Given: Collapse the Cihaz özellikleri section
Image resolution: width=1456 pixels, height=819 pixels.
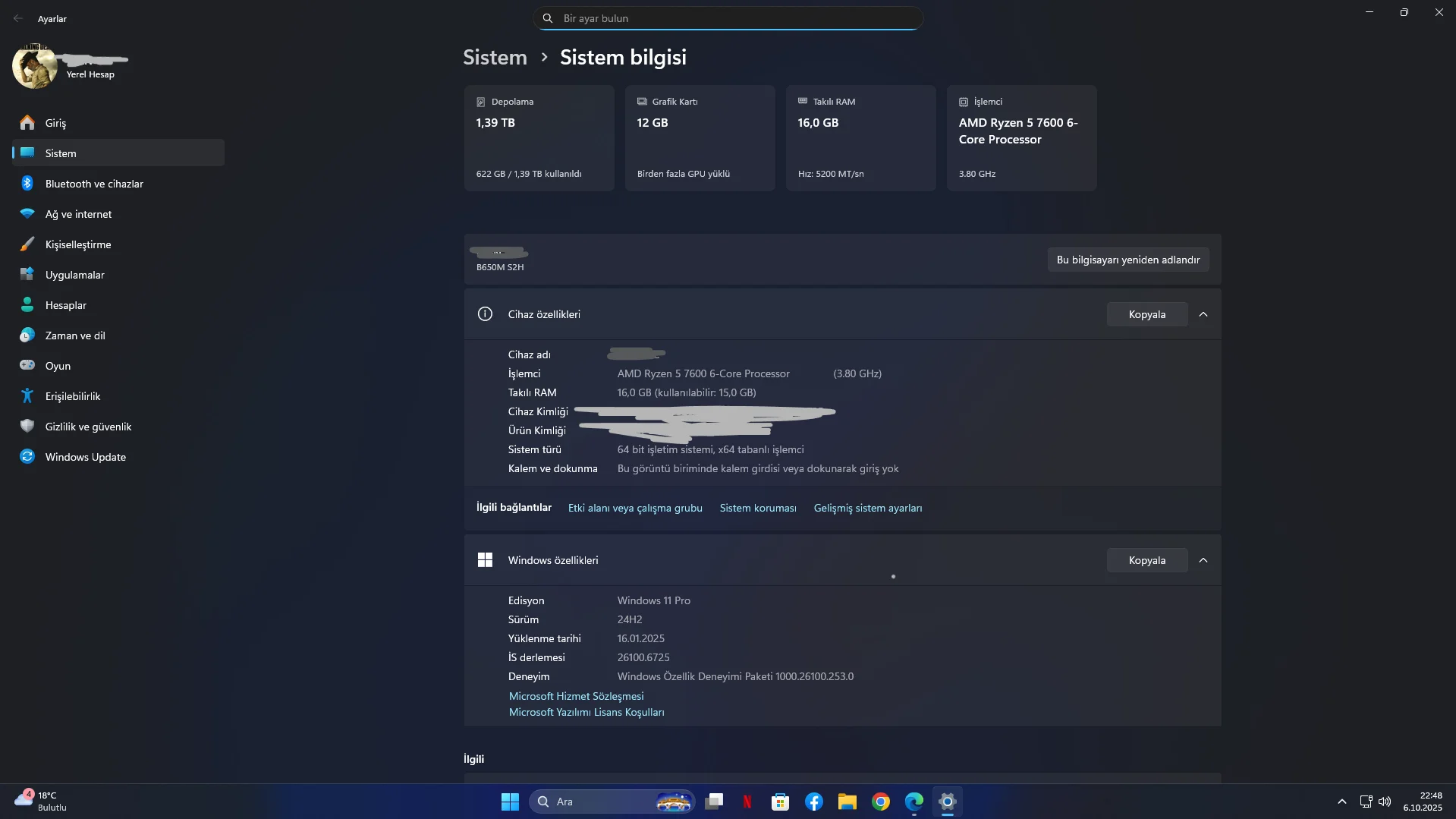Looking at the screenshot, I should pos(1203,314).
